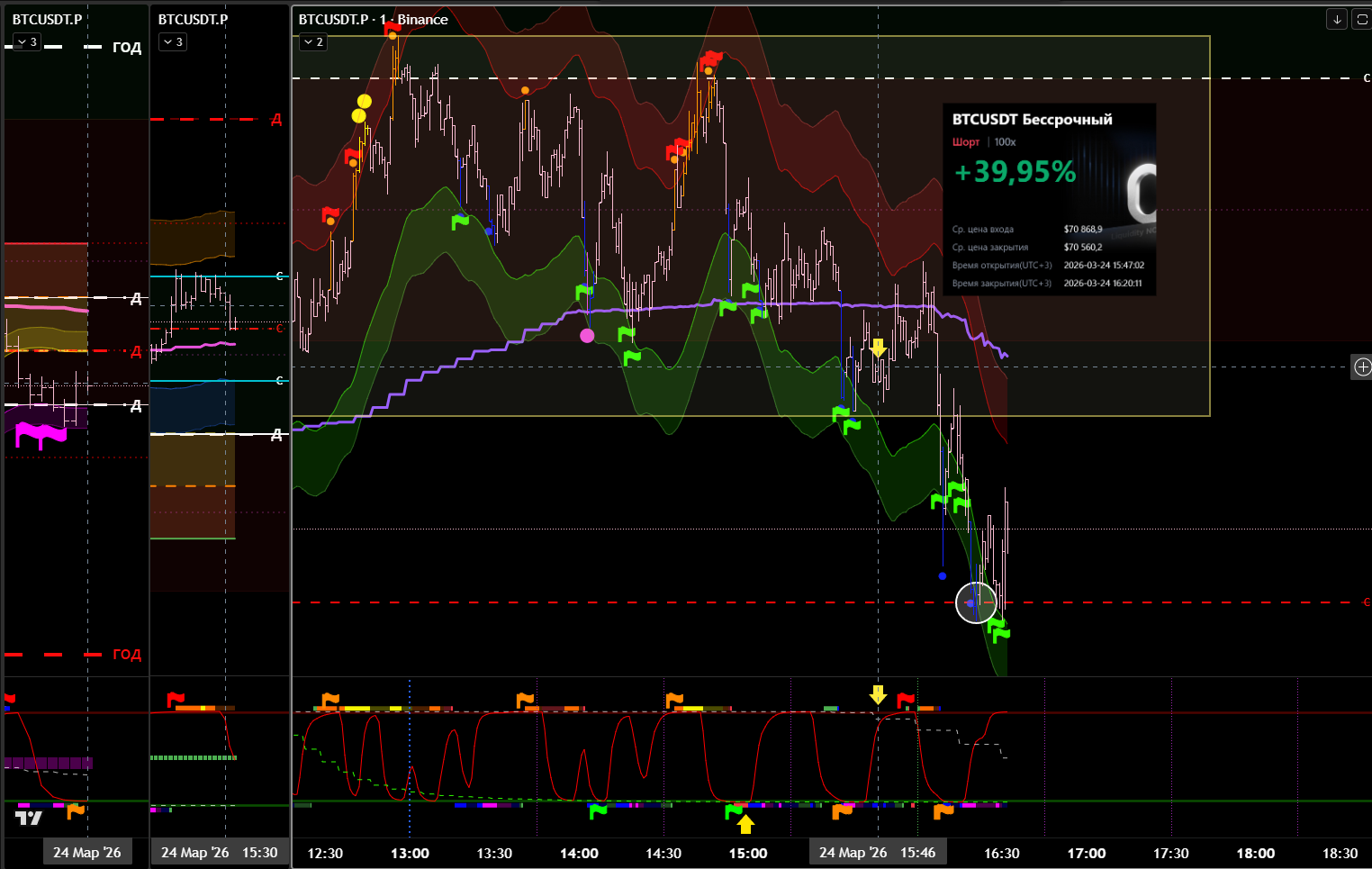
Task: Click the plus button on price scale
Action: click(1362, 367)
